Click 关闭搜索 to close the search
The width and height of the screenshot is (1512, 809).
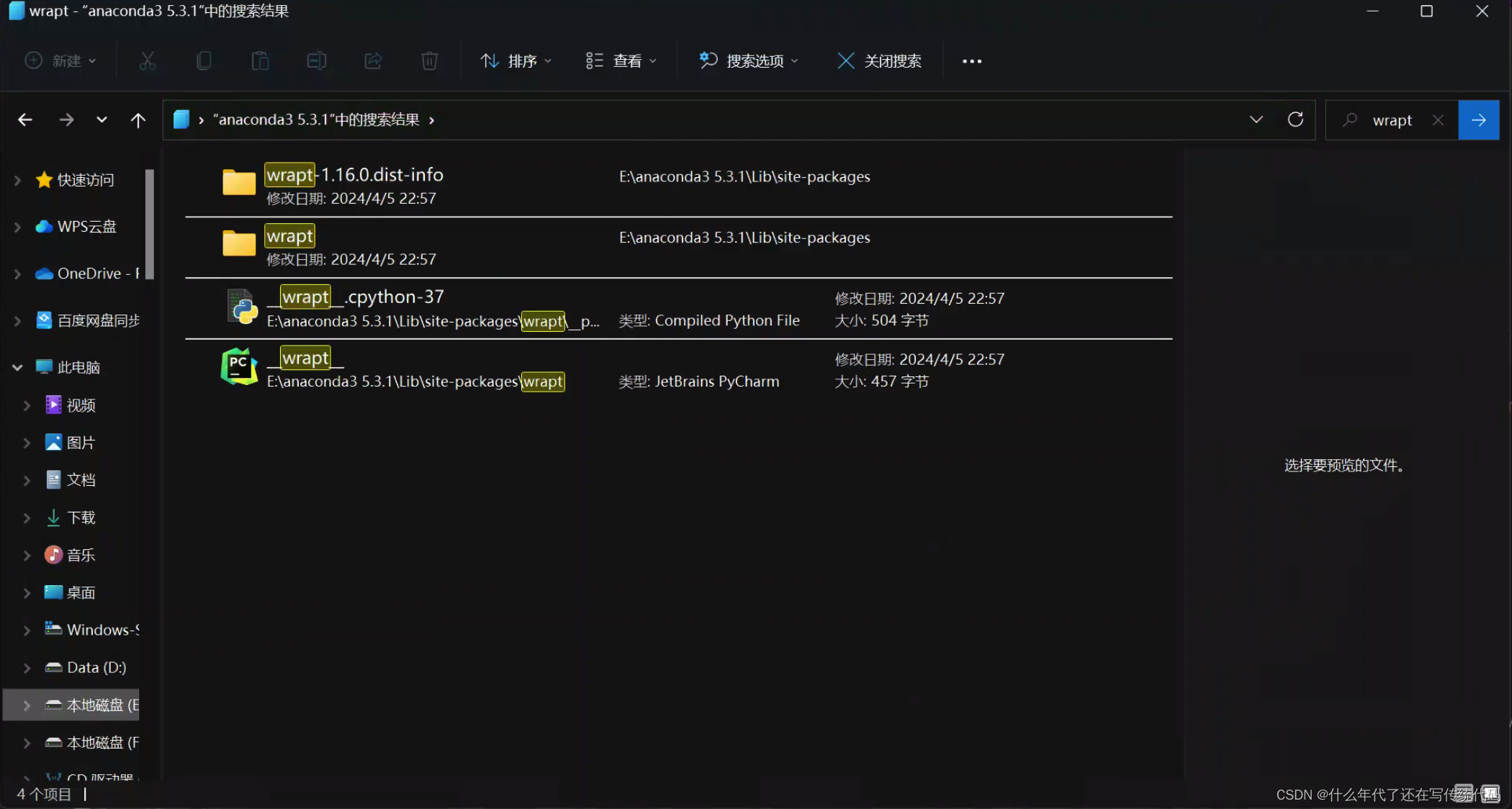(879, 60)
